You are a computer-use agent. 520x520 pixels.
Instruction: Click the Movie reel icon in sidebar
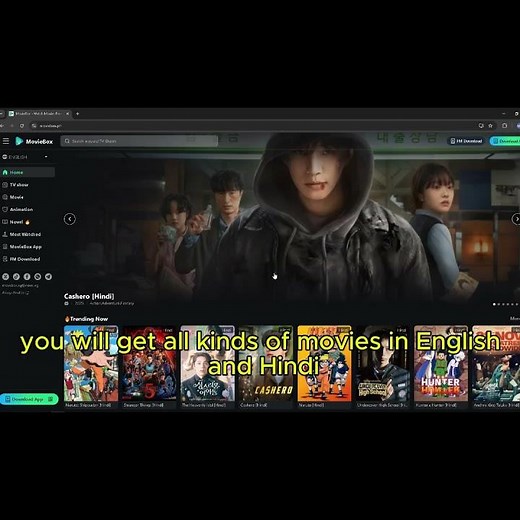pyautogui.click(x=5, y=197)
